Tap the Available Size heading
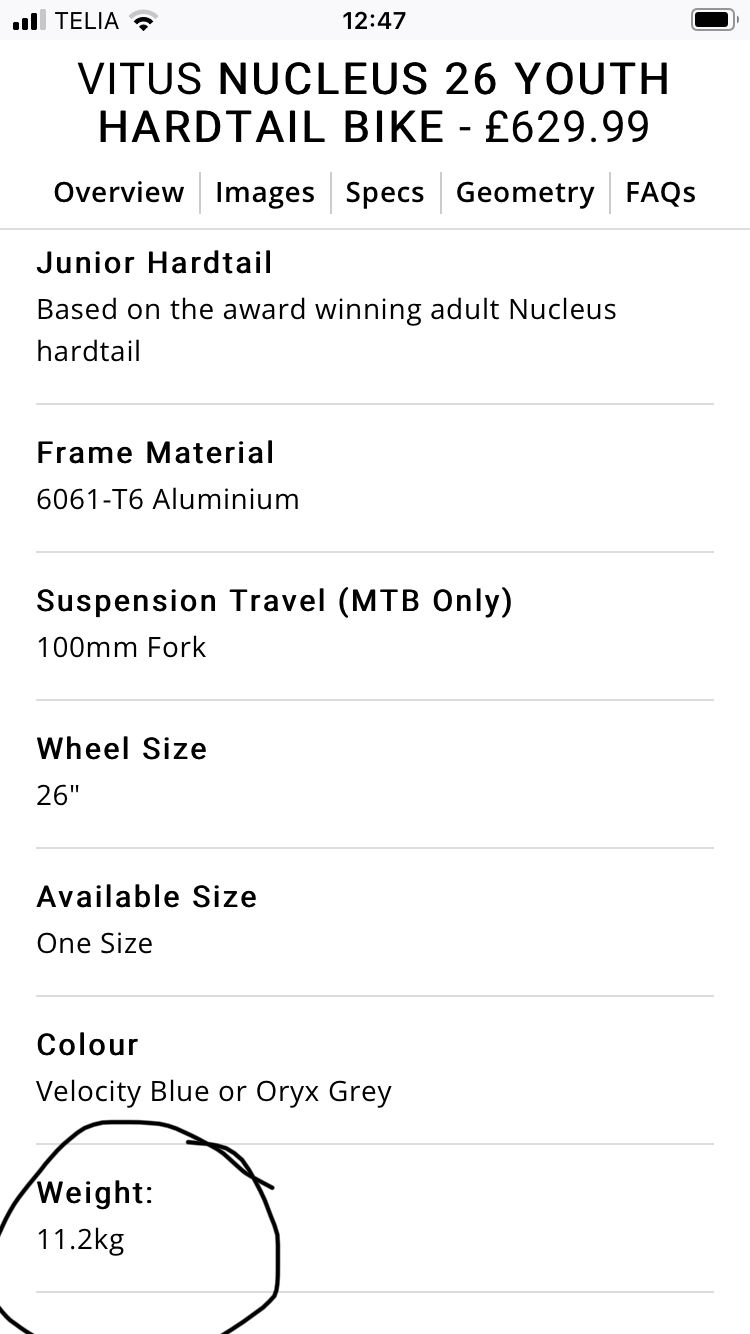 [147, 897]
